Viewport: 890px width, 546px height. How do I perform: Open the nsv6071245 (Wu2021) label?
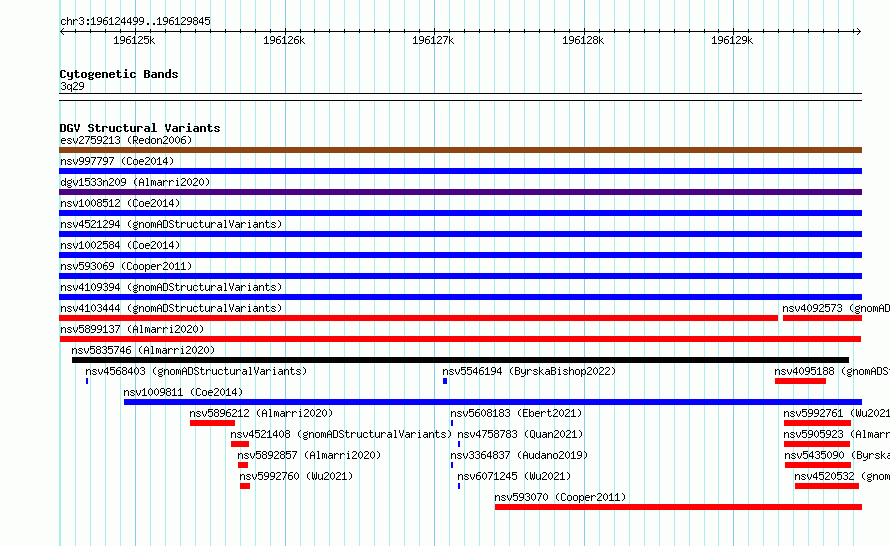(514, 476)
